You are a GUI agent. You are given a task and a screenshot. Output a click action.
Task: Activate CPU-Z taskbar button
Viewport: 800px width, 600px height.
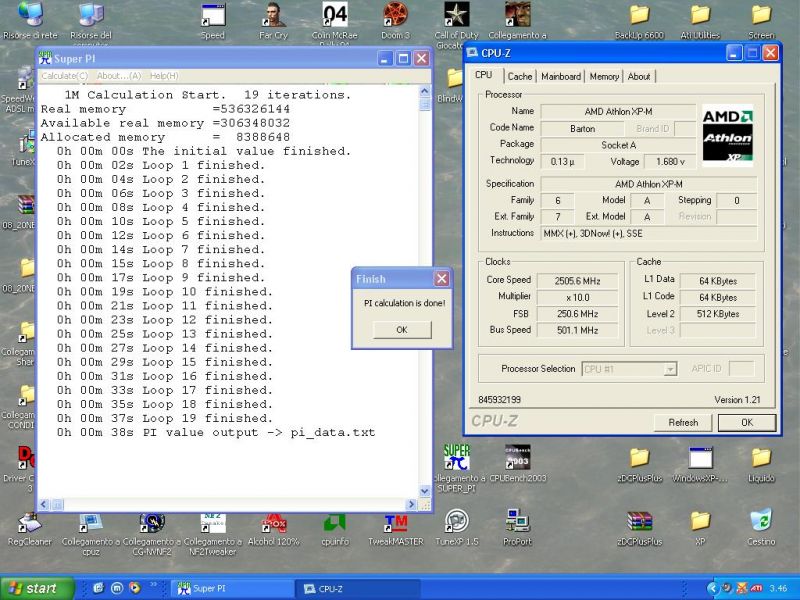pos(359,588)
